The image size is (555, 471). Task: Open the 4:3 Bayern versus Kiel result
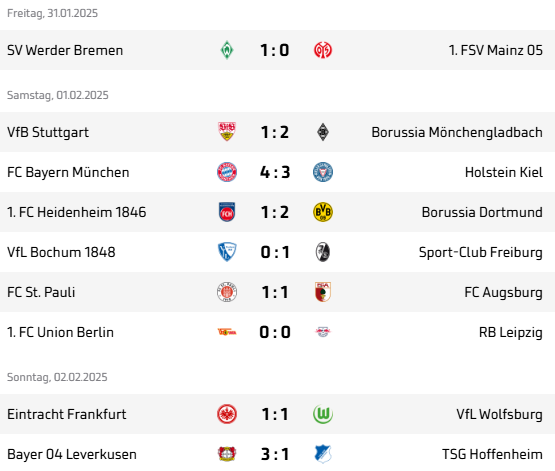coord(275,172)
